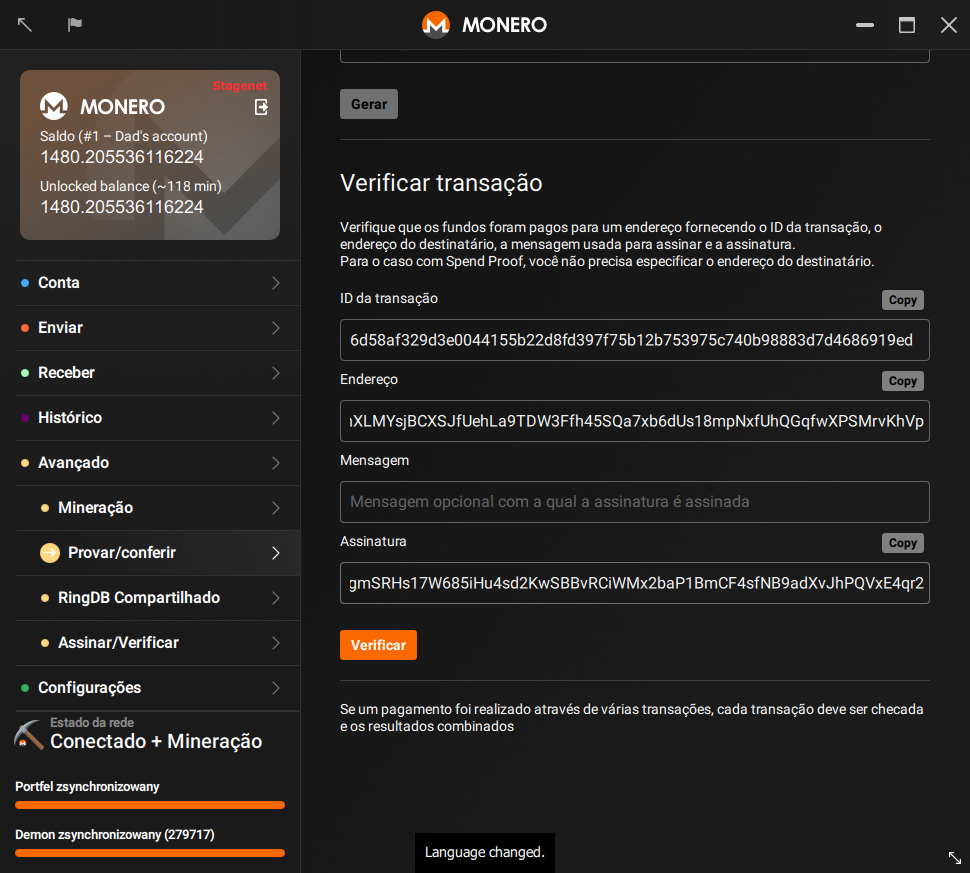The height and width of the screenshot is (873, 970).
Task: Copy the Endereço value
Action: point(903,381)
